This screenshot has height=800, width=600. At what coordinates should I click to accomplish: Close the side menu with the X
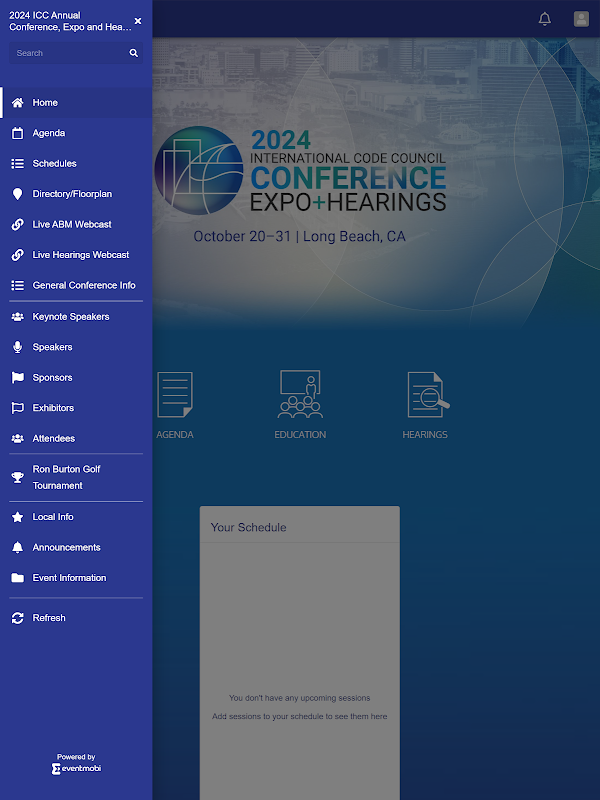(x=138, y=21)
